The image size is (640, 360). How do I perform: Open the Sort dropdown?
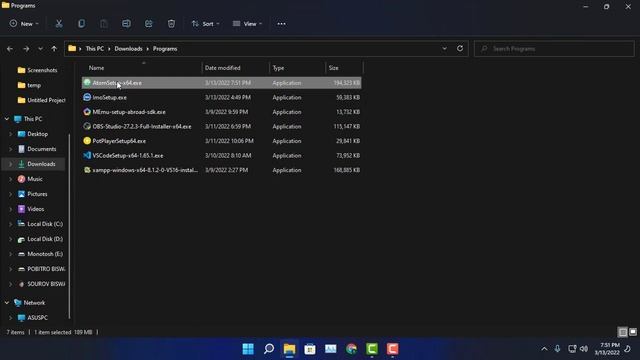[x=205, y=24]
